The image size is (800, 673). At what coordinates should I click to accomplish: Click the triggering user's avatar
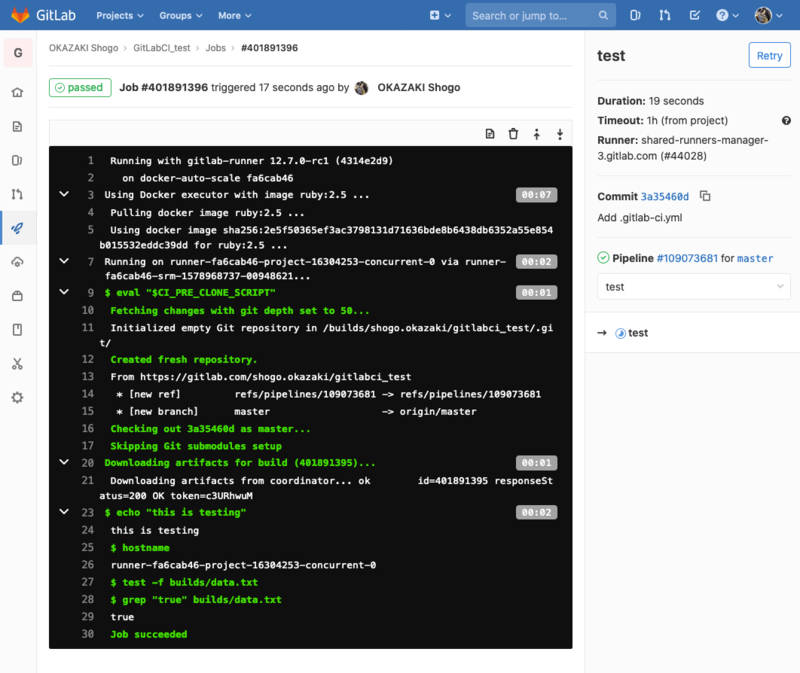[x=361, y=88]
